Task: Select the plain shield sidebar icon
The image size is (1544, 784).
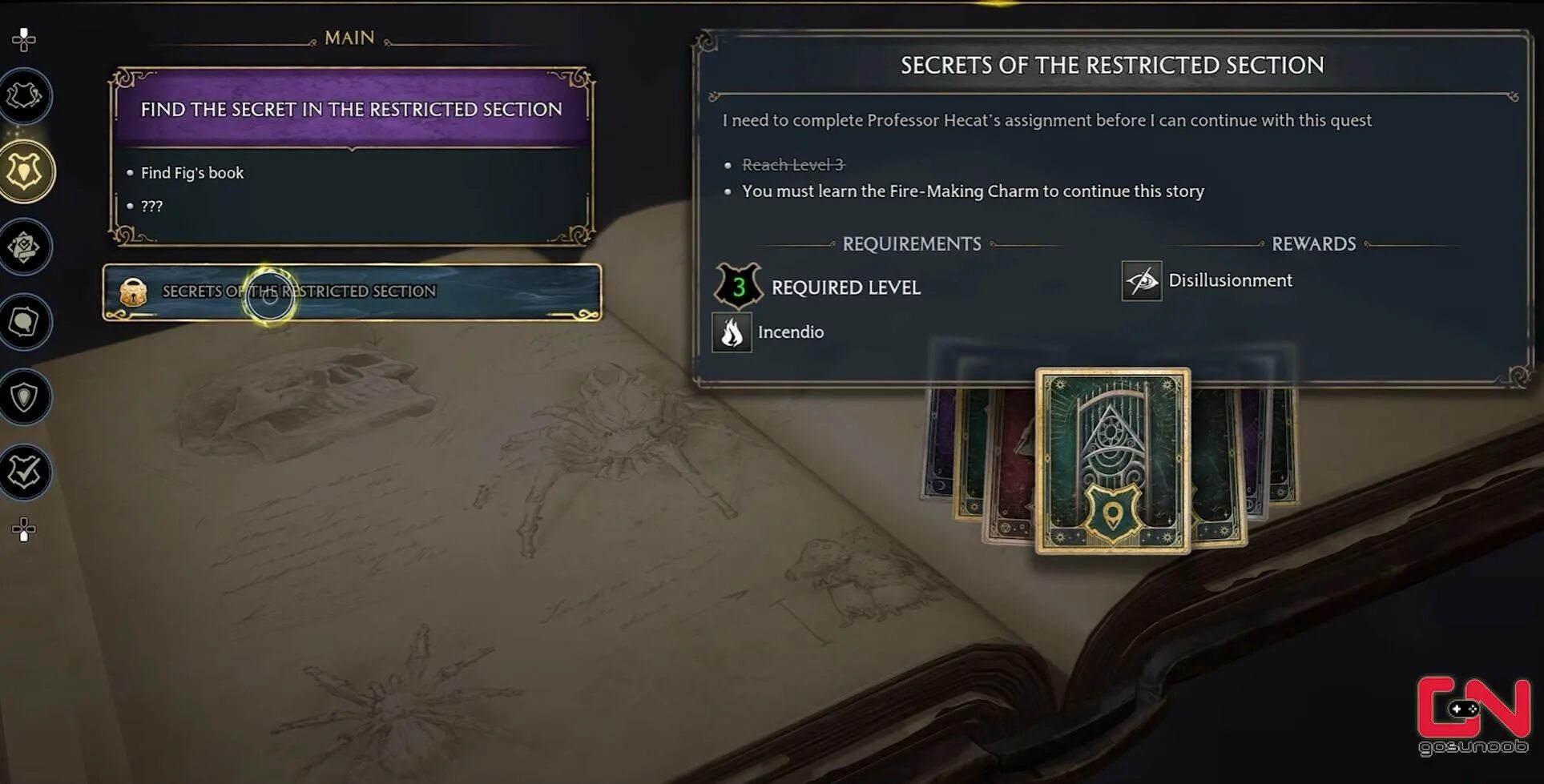Action: point(25,397)
